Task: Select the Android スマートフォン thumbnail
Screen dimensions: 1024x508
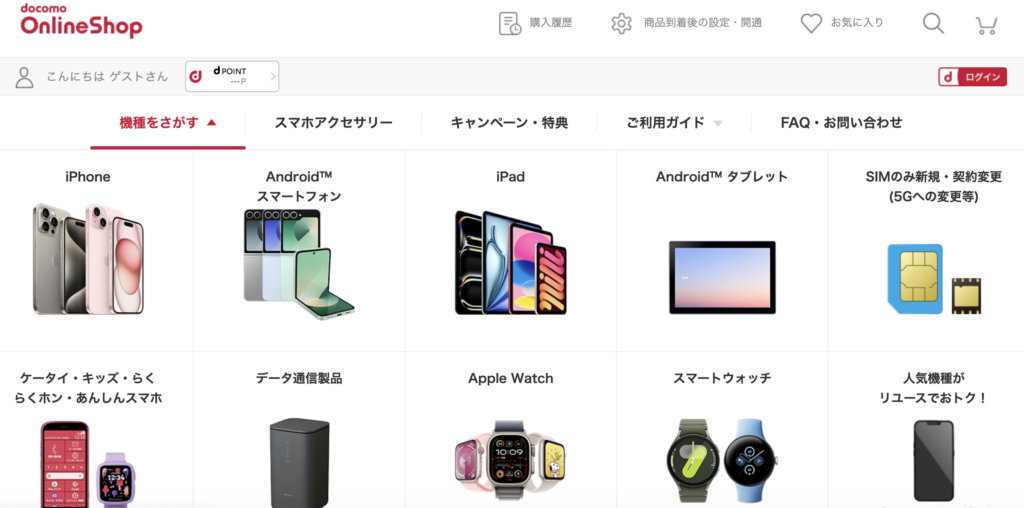Action: pos(299,264)
